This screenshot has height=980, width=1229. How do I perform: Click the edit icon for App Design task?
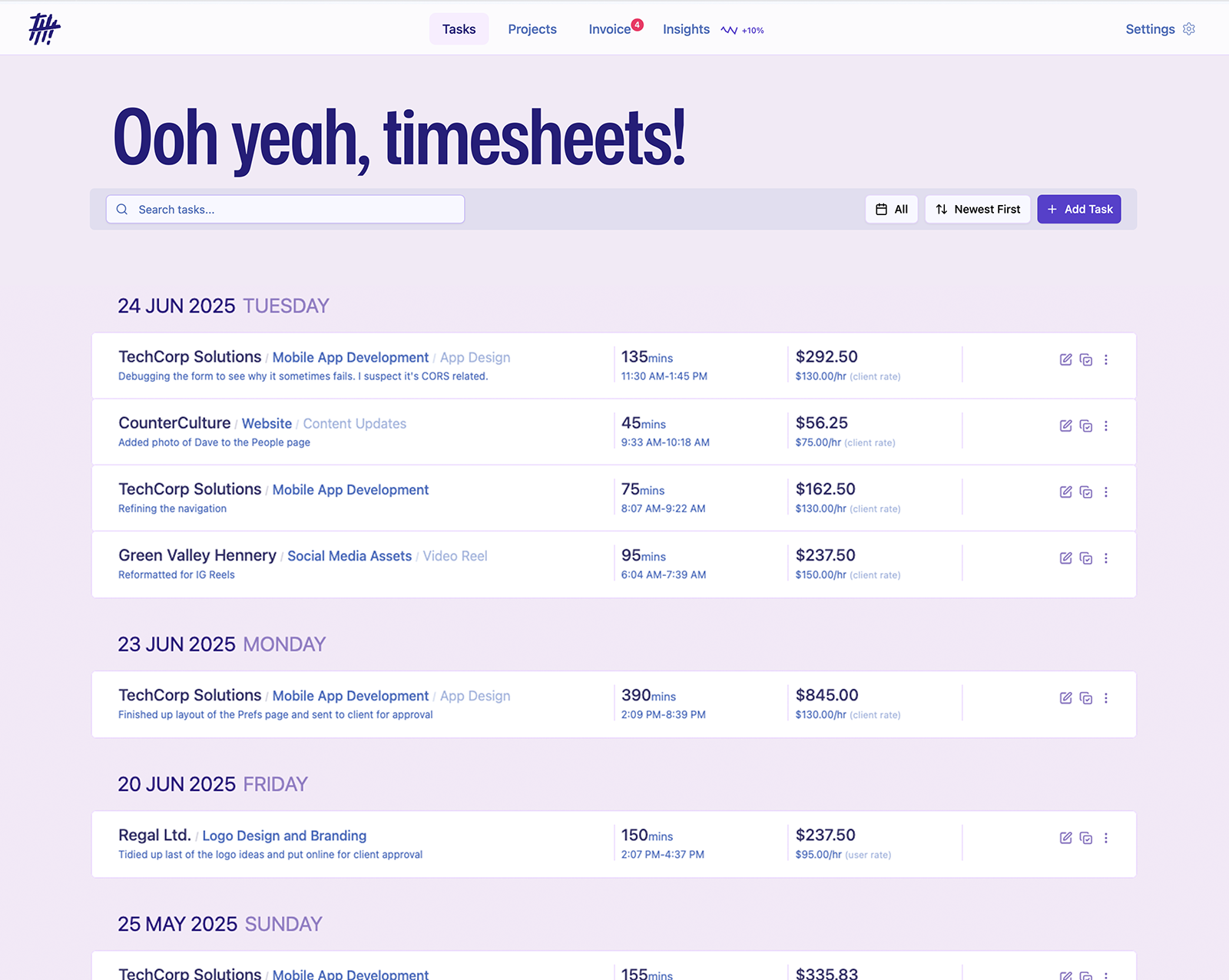point(1065,359)
